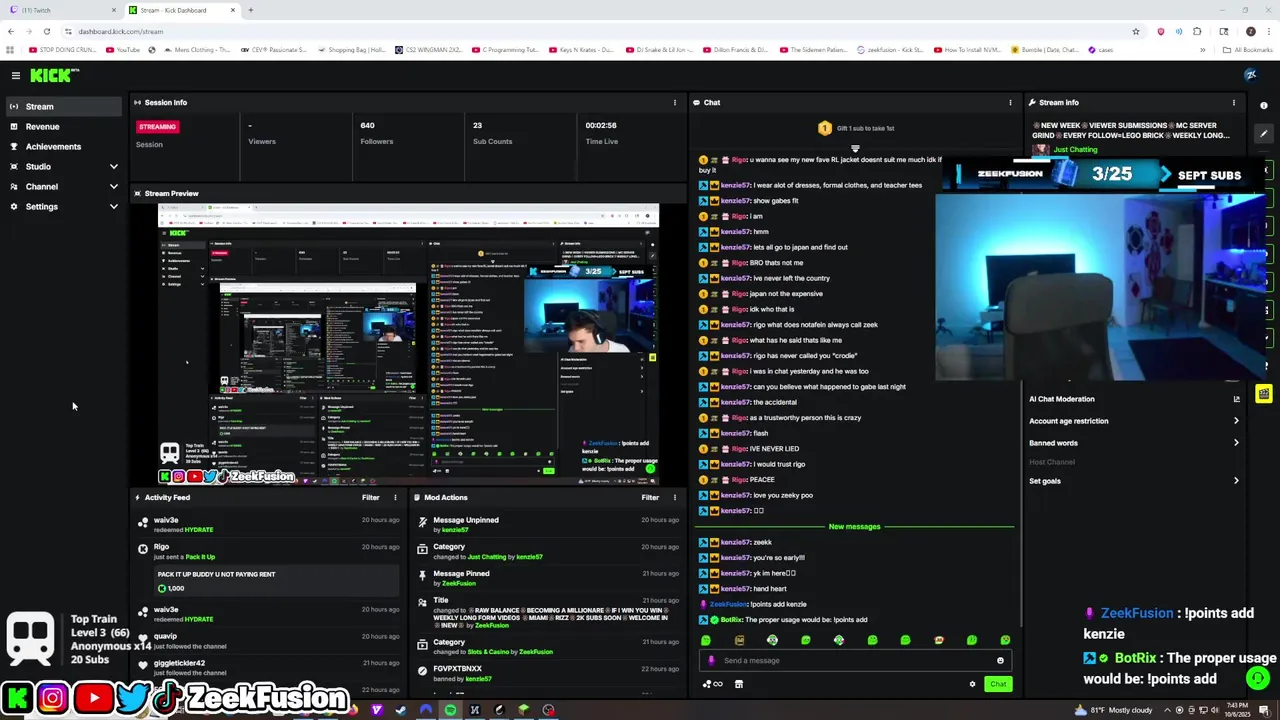Image resolution: width=1280 pixels, height=720 pixels.
Task: Expand the Settings sidebar section
Action: coord(64,206)
